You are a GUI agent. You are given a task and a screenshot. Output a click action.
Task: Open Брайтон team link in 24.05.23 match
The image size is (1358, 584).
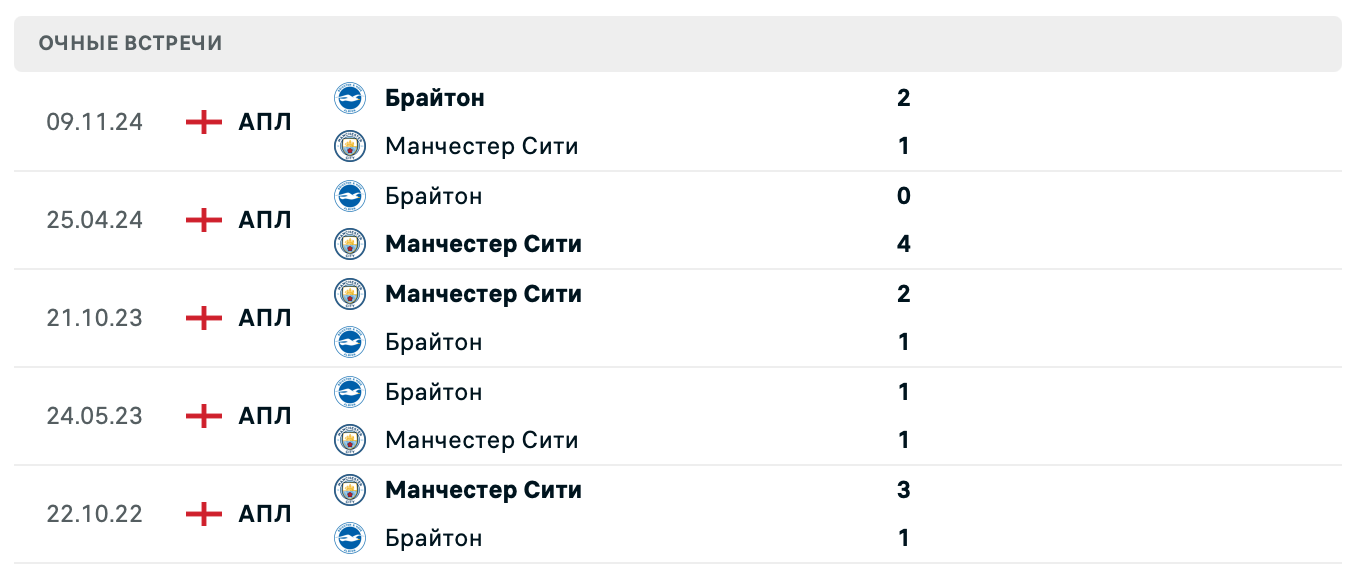[x=434, y=392]
